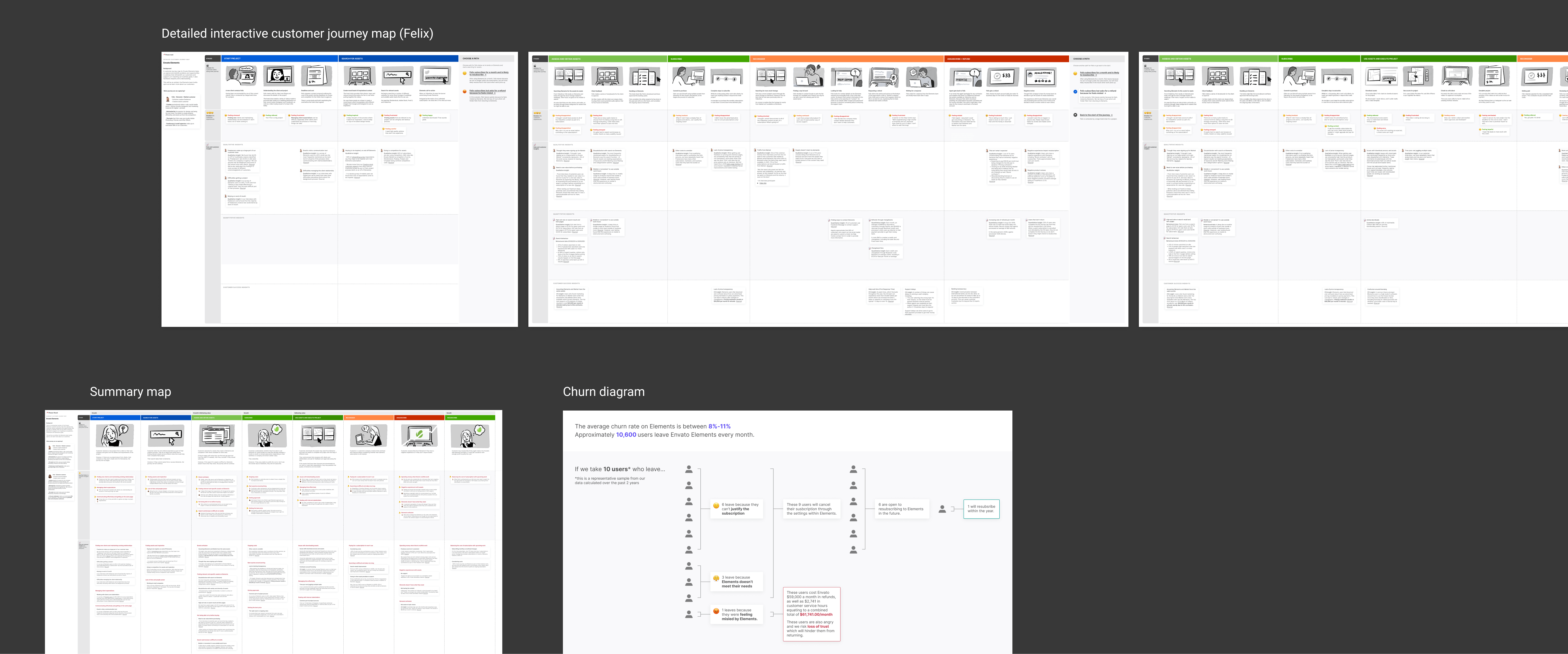Click 'SEARCH FOR ASSETS' header in Summary map
This screenshot has width=1568, height=654.
coord(166,418)
